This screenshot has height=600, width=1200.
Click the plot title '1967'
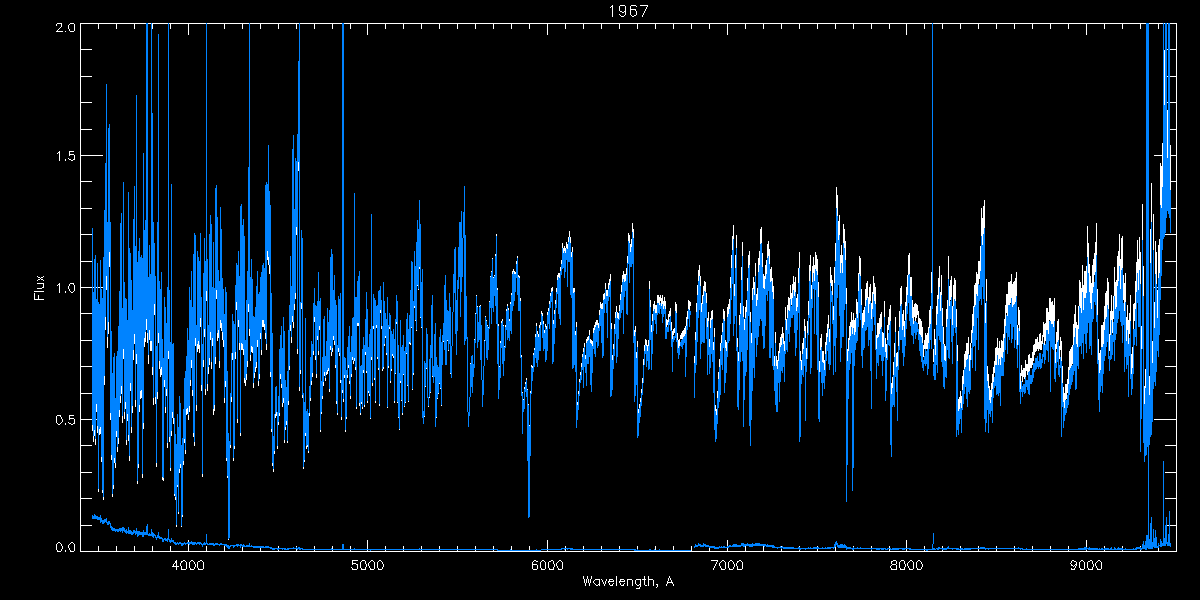(x=628, y=11)
